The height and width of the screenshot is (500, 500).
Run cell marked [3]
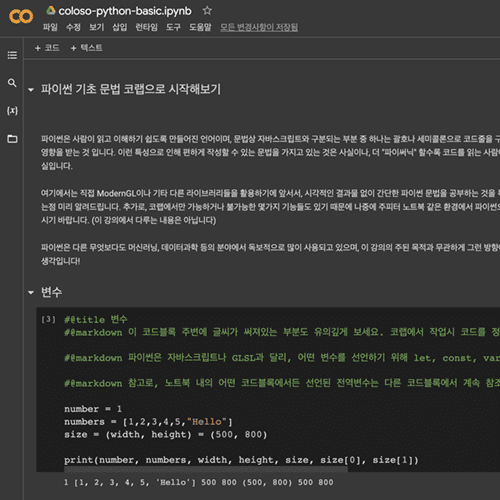click(x=49, y=319)
